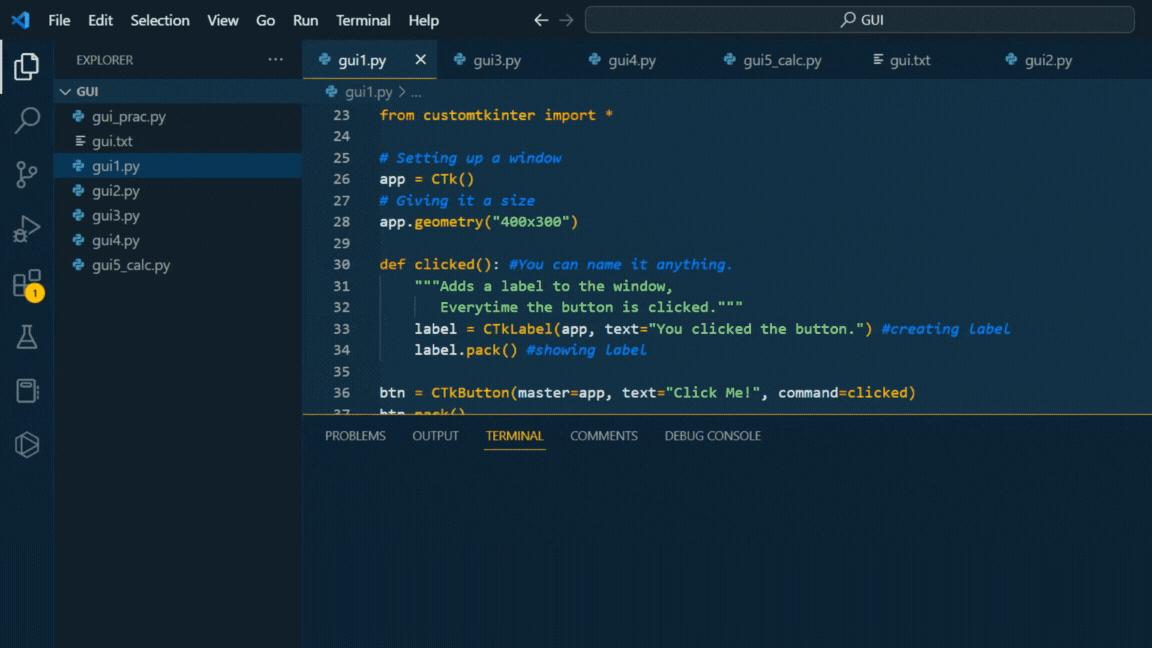Click the navigate forward arrow
Viewport: 1152px width, 648px height.
pos(565,19)
